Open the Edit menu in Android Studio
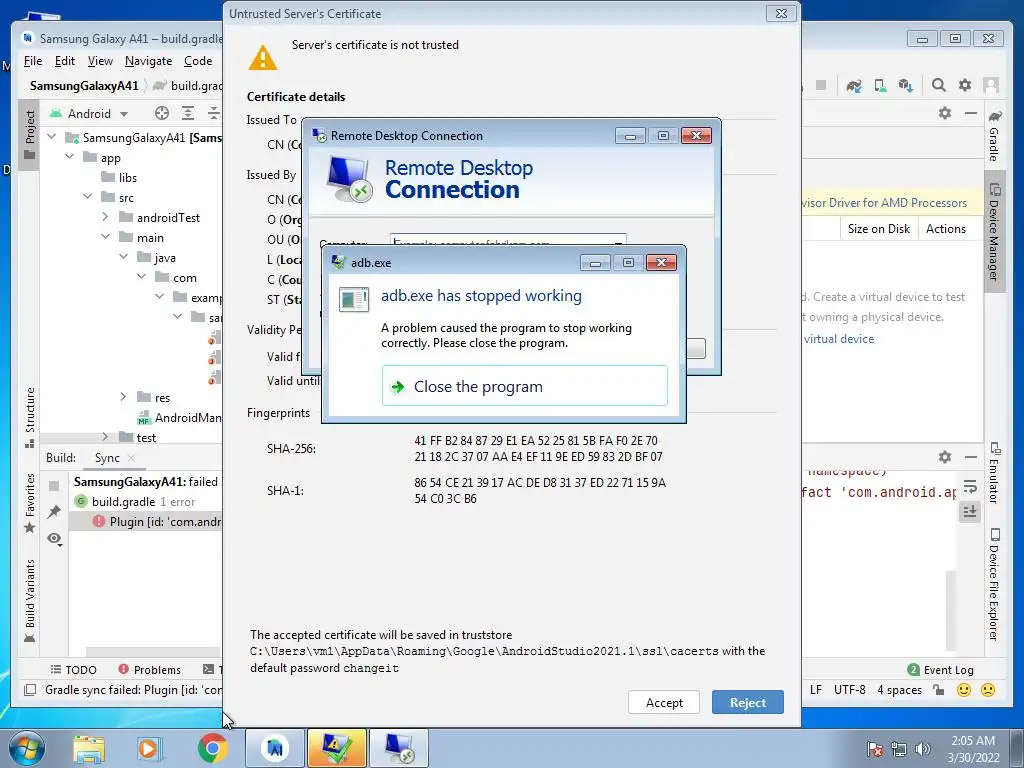Viewport: 1024px width, 768px height. click(x=65, y=61)
